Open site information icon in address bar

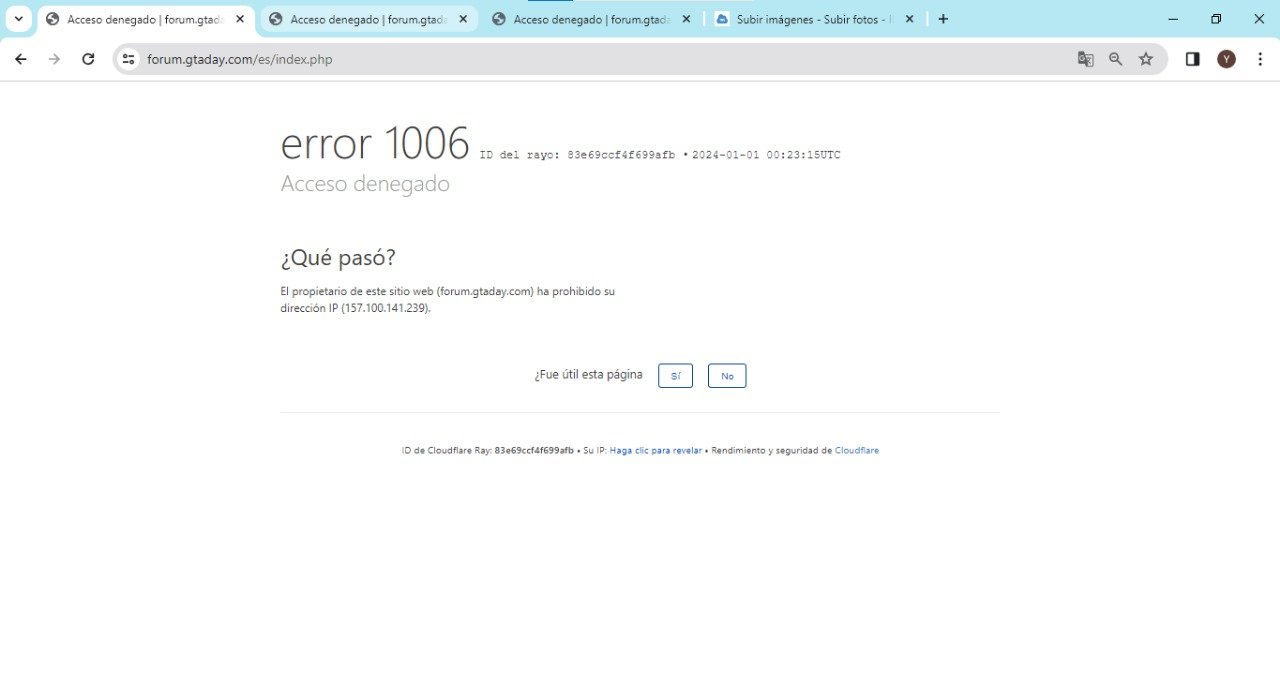pyautogui.click(x=128, y=59)
